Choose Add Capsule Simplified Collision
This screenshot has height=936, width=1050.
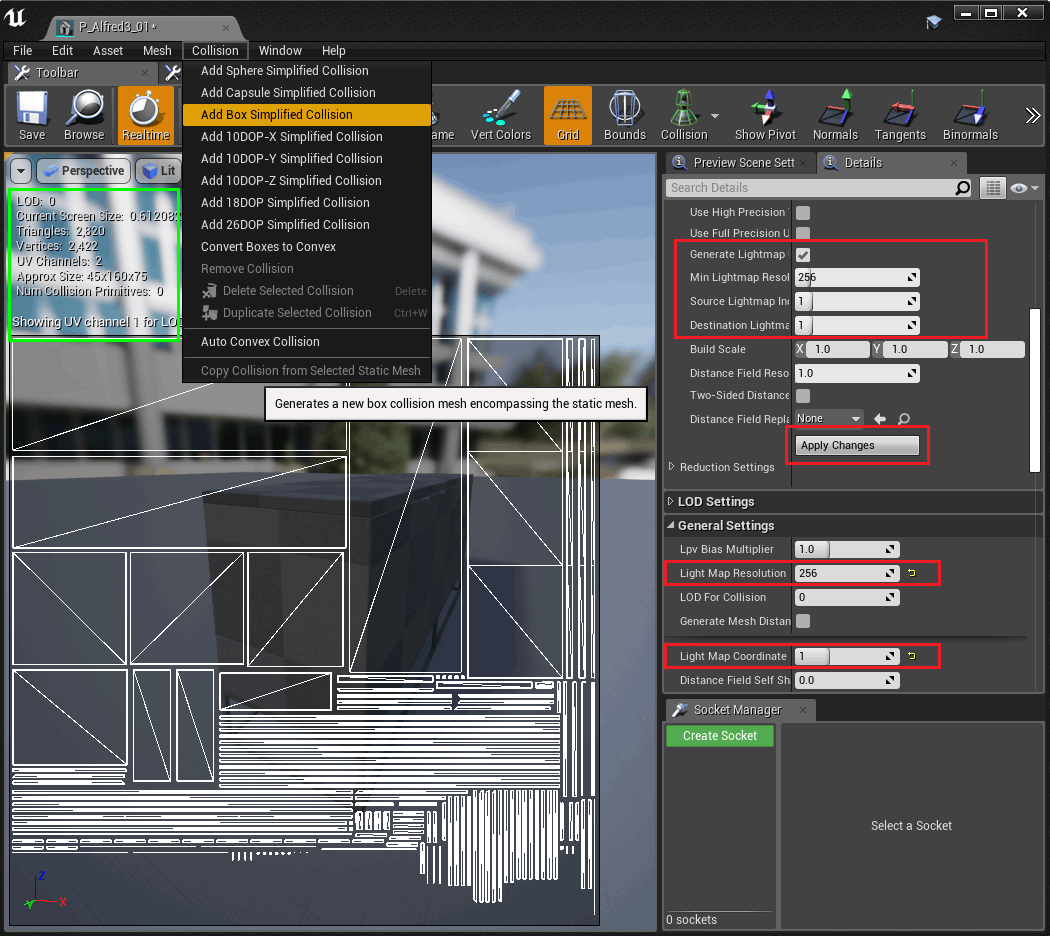coord(307,92)
